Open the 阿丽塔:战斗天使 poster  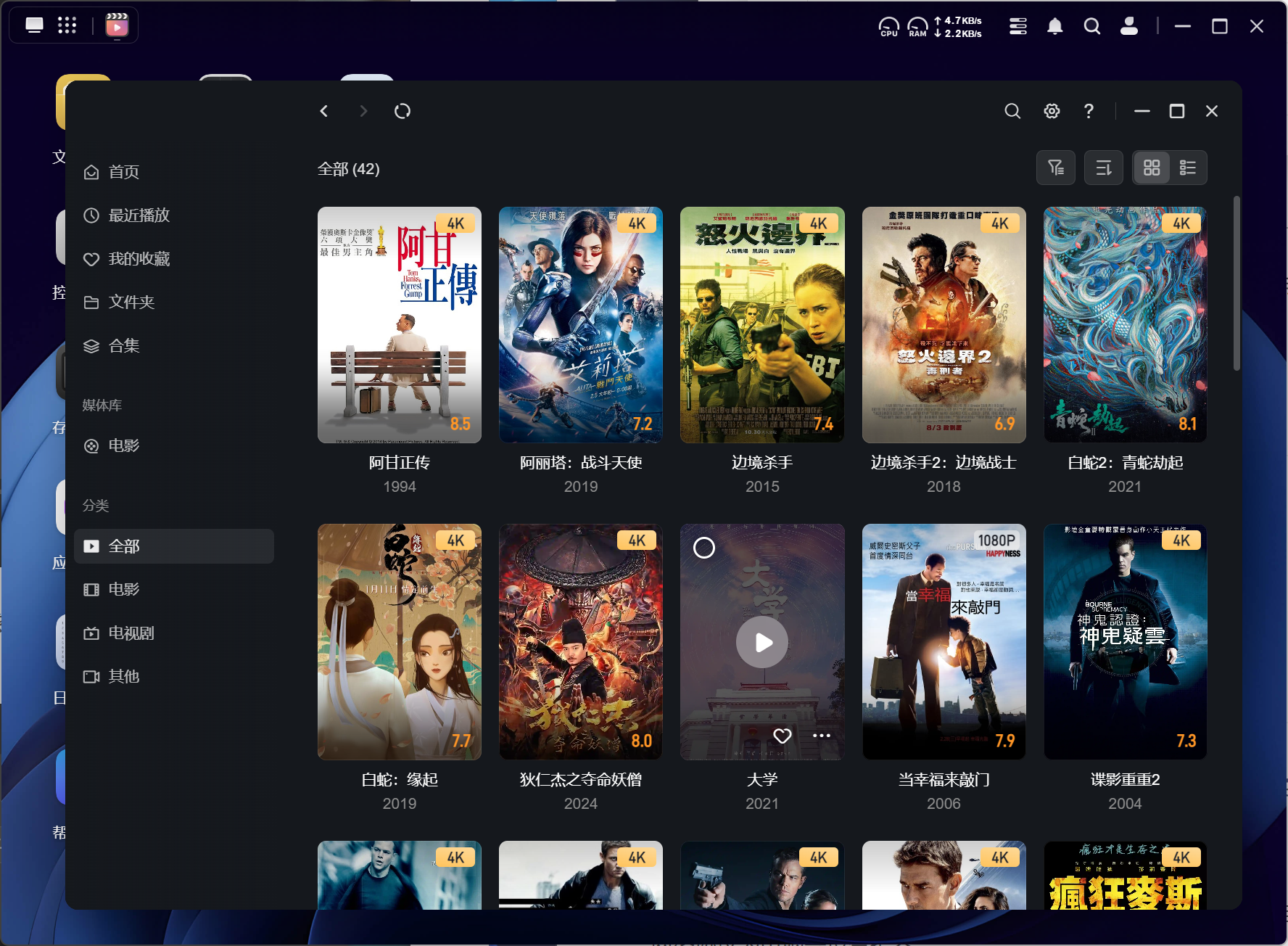click(581, 325)
